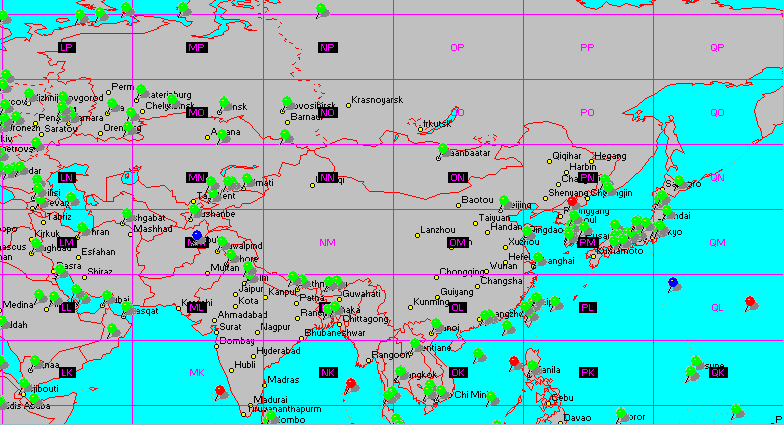Select the OP grid square label
The image size is (784, 425).
click(x=457, y=48)
